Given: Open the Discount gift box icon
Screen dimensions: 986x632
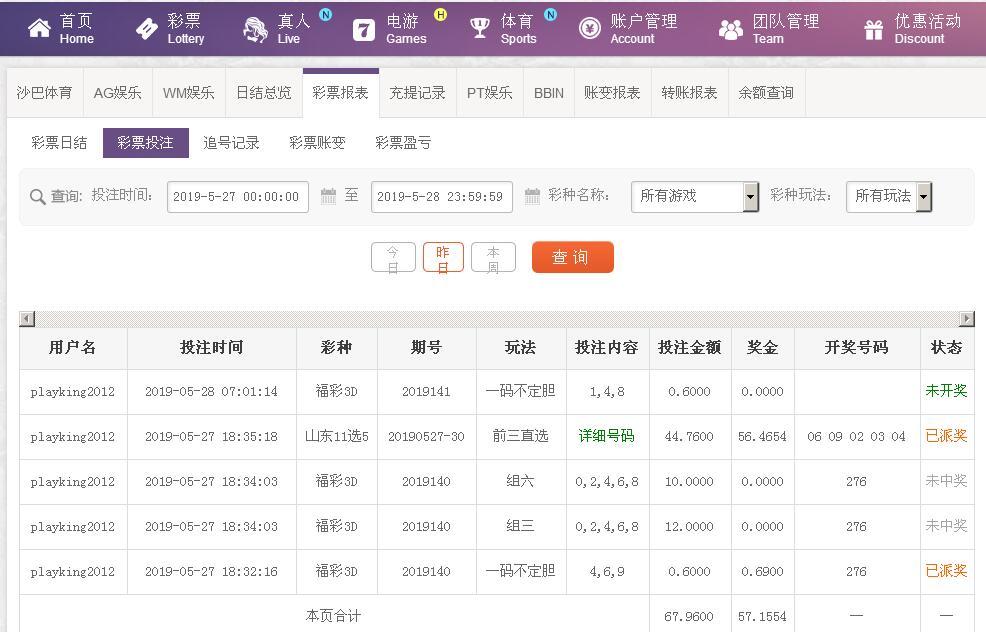Looking at the screenshot, I should pos(873,30).
